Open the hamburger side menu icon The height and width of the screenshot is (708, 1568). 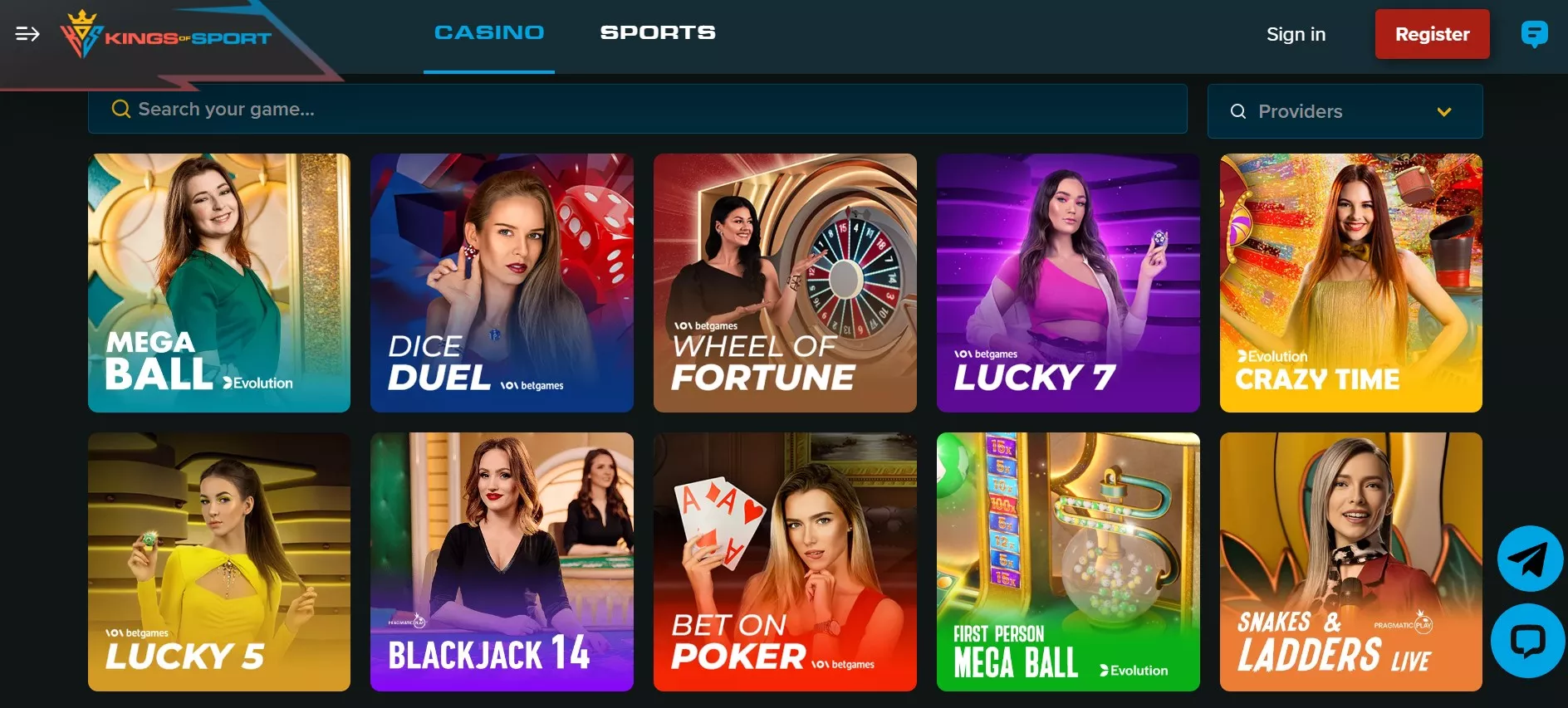tap(27, 34)
